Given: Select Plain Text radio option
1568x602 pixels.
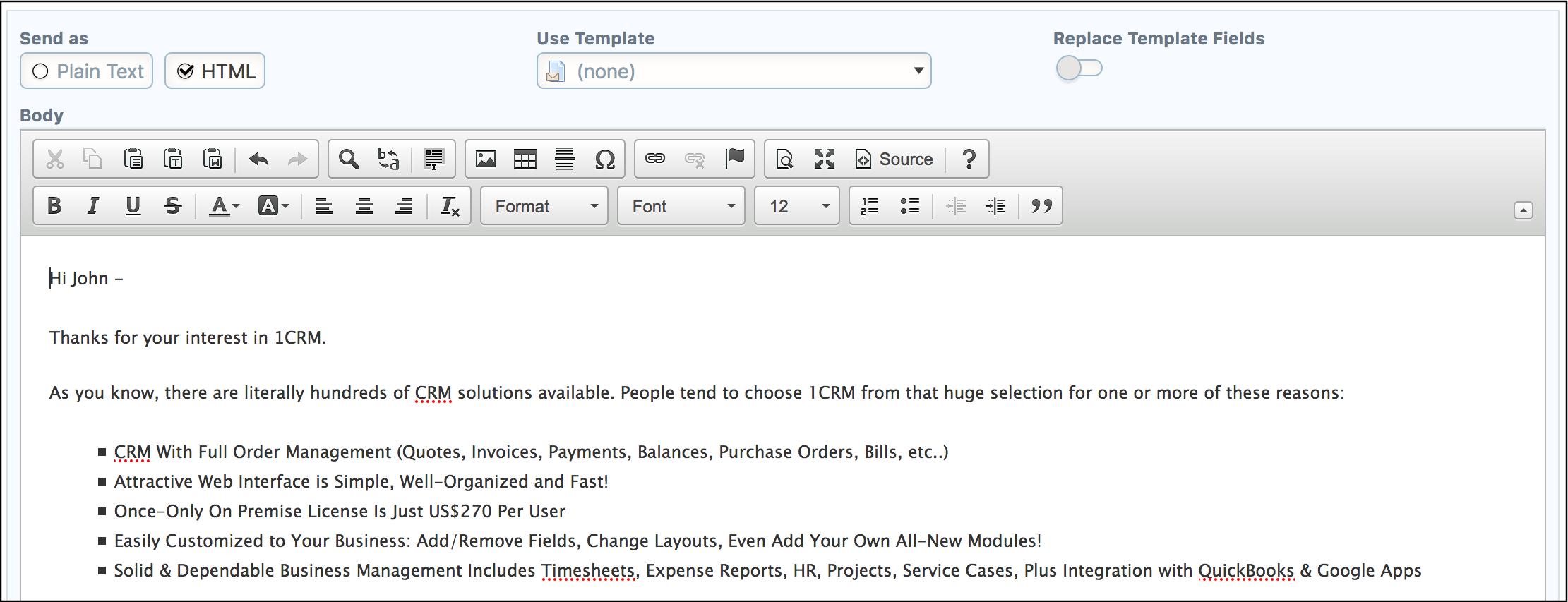Looking at the screenshot, I should point(87,71).
